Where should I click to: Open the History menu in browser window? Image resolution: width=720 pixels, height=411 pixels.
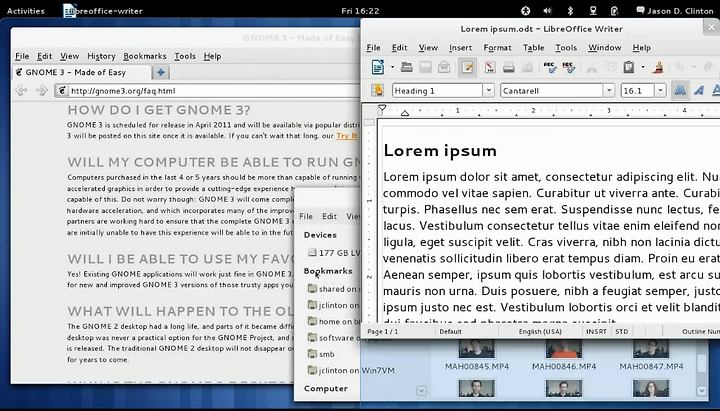tap(101, 56)
